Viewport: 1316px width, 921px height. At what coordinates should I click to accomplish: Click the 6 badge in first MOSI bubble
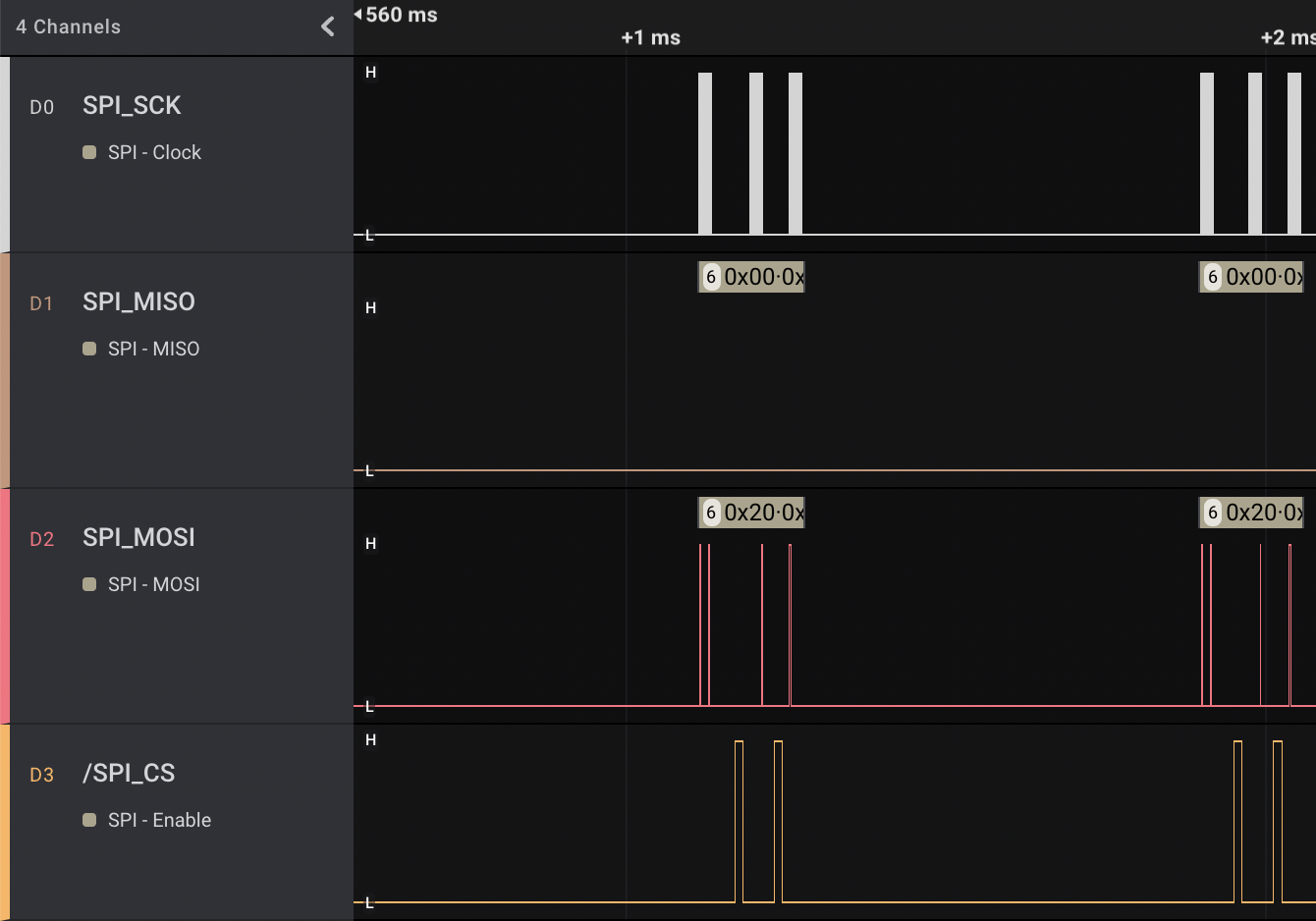point(711,513)
